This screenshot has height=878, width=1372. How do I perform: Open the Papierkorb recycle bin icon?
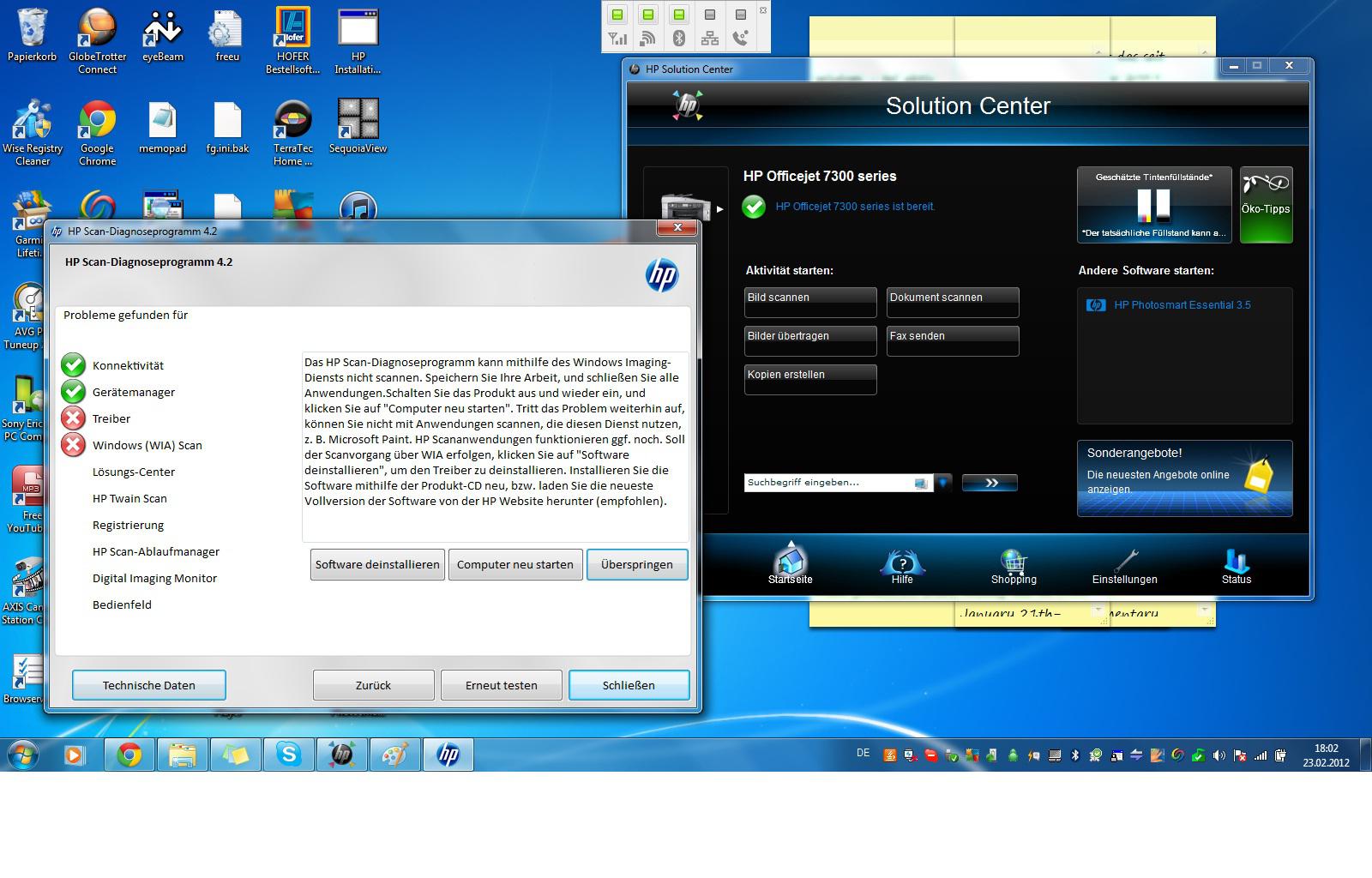coord(32,36)
